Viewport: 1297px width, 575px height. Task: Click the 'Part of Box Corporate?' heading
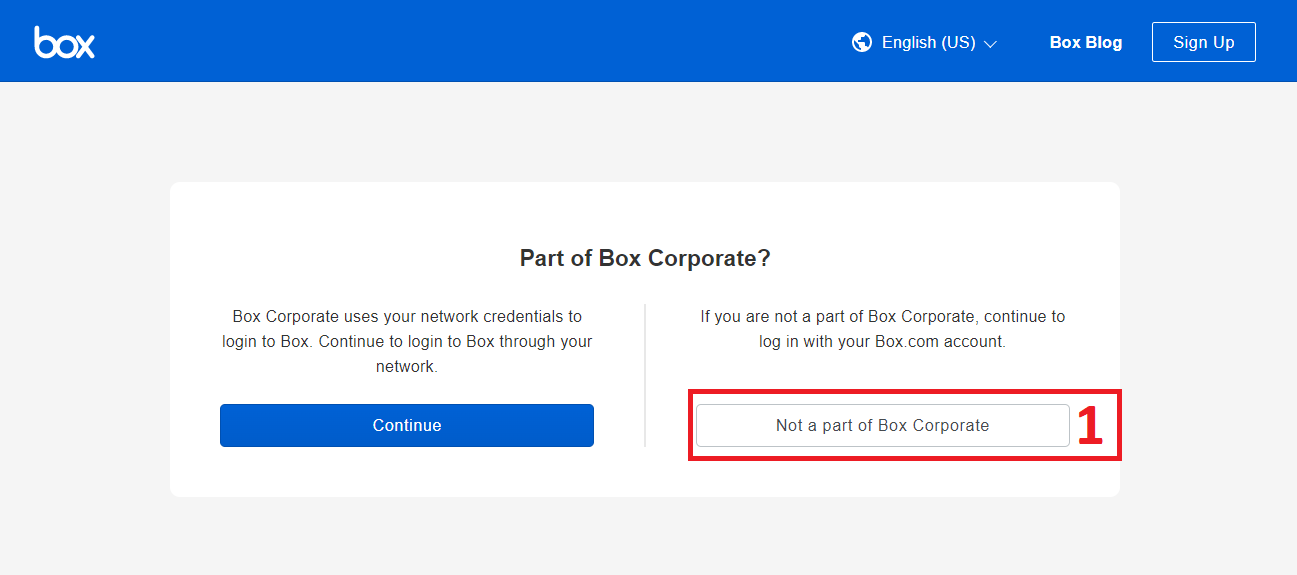coord(645,258)
